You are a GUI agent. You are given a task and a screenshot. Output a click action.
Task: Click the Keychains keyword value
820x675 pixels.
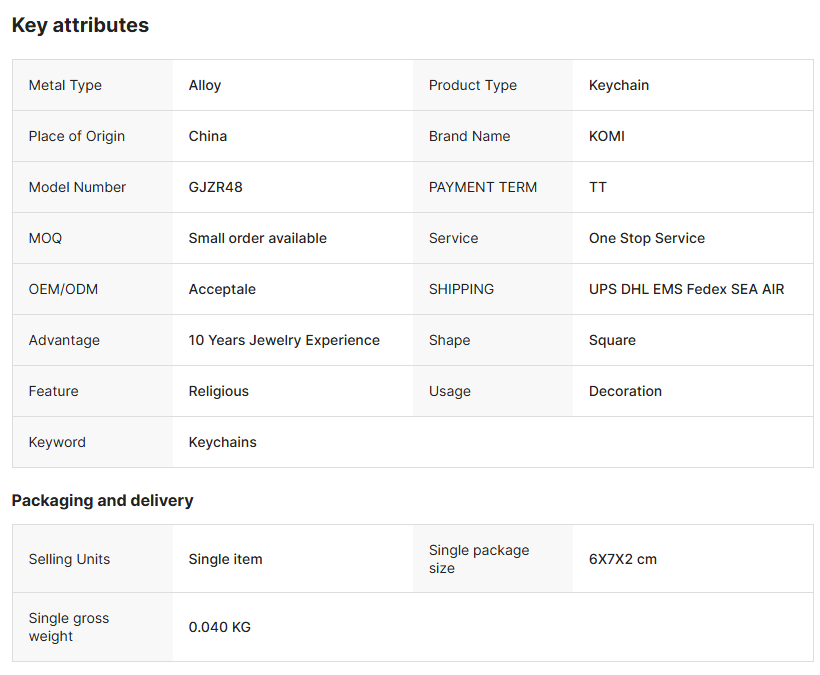pos(223,442)
